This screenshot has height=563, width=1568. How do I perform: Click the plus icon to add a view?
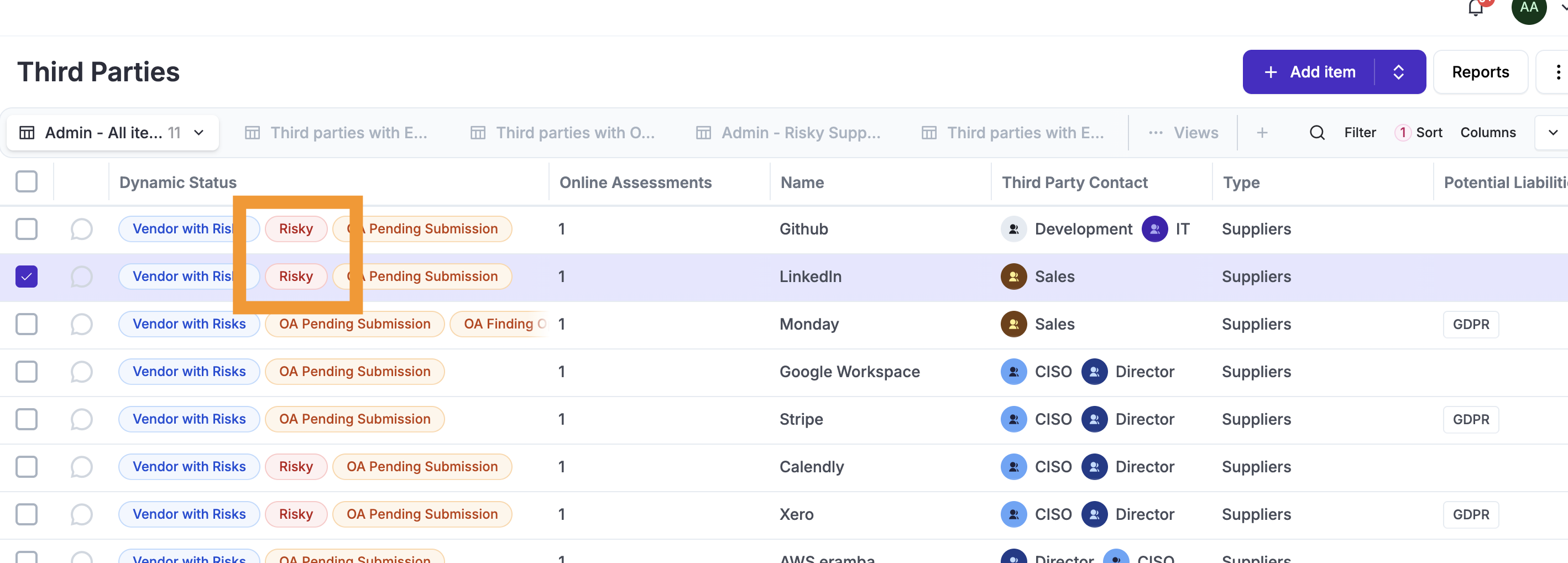click(x=1262, y=133)
